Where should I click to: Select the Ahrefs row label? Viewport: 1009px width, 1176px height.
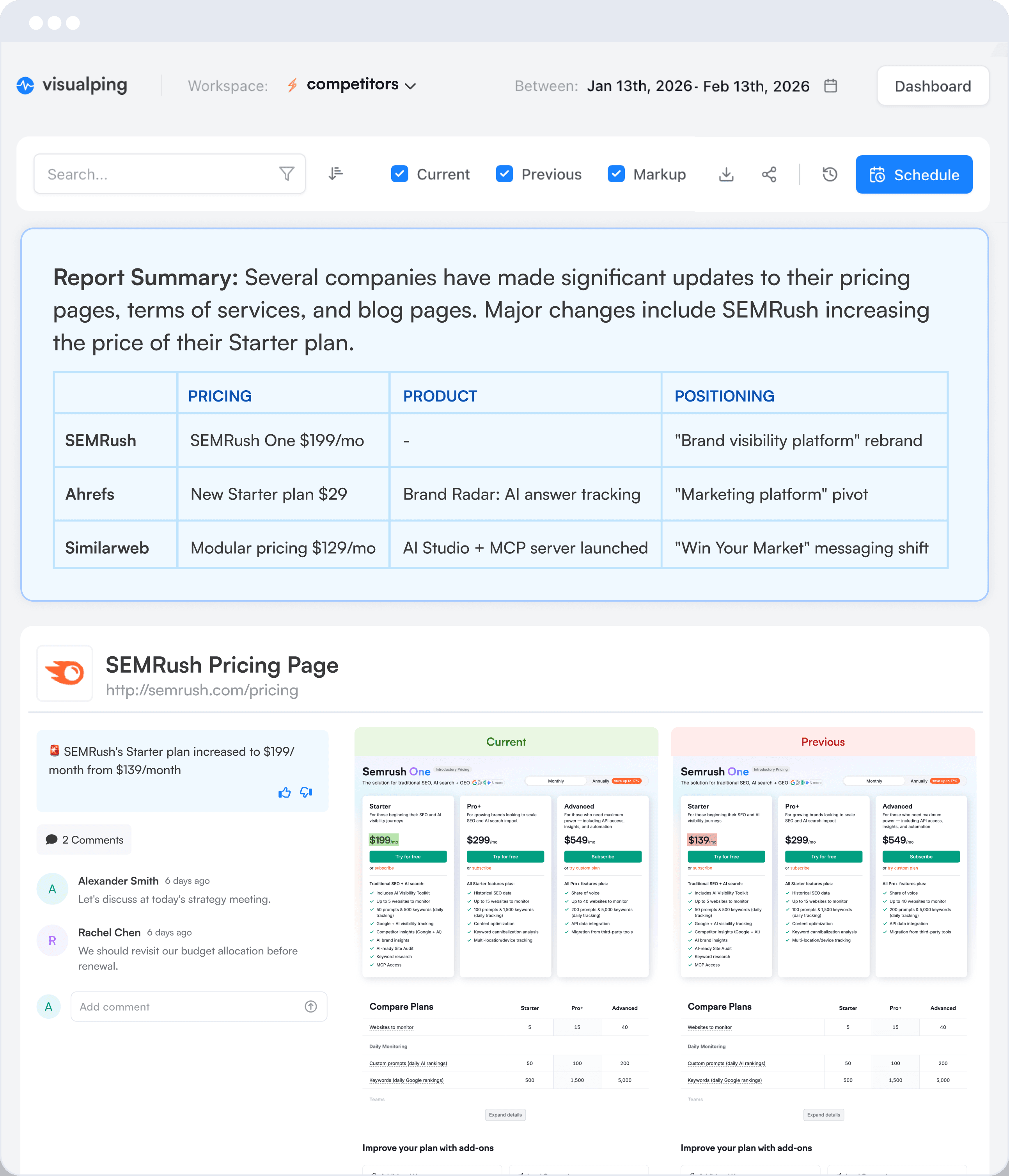click(90, 494)
